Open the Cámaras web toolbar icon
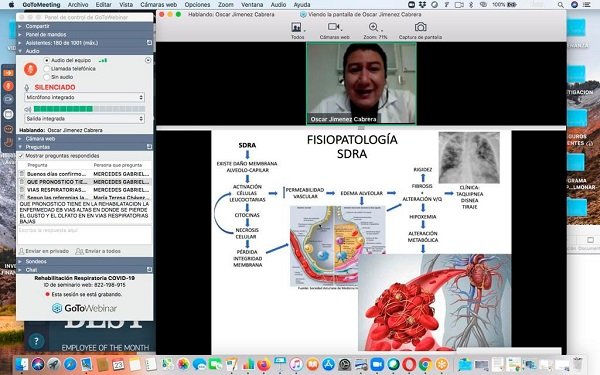Screen dimensions: 600x375 [x=333, y=27]
